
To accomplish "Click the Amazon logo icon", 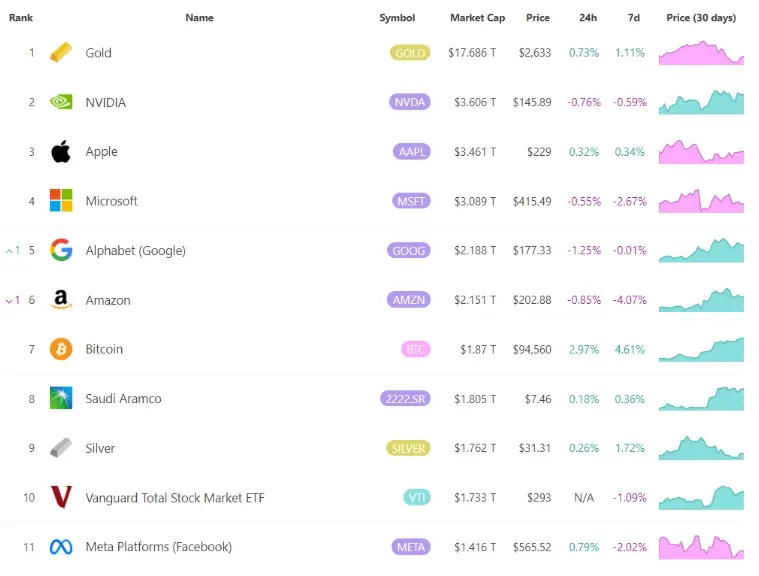I will pos(61,300).
